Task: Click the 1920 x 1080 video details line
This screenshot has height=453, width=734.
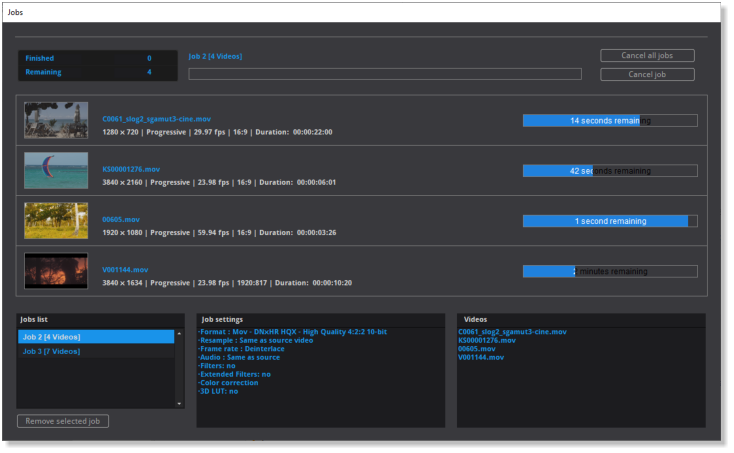Action: point(219,232)
